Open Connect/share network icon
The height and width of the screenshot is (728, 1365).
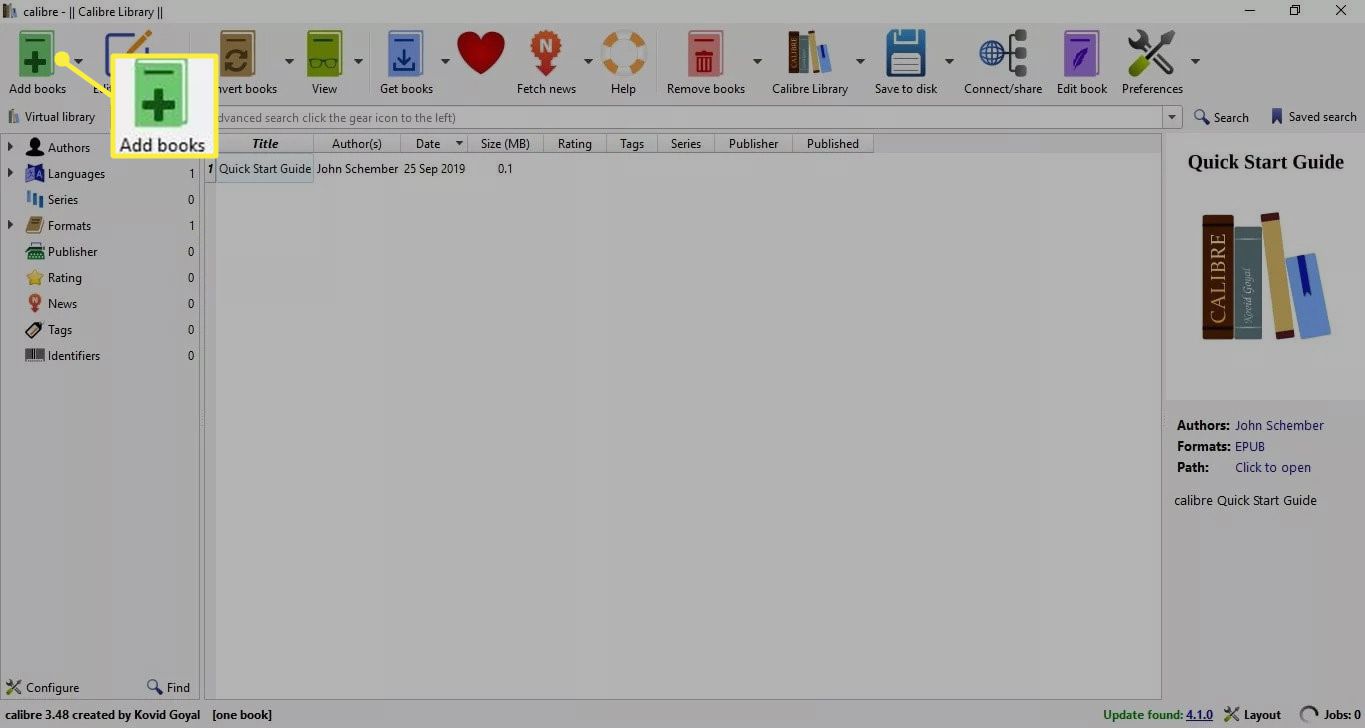(x=1003, y=53)
